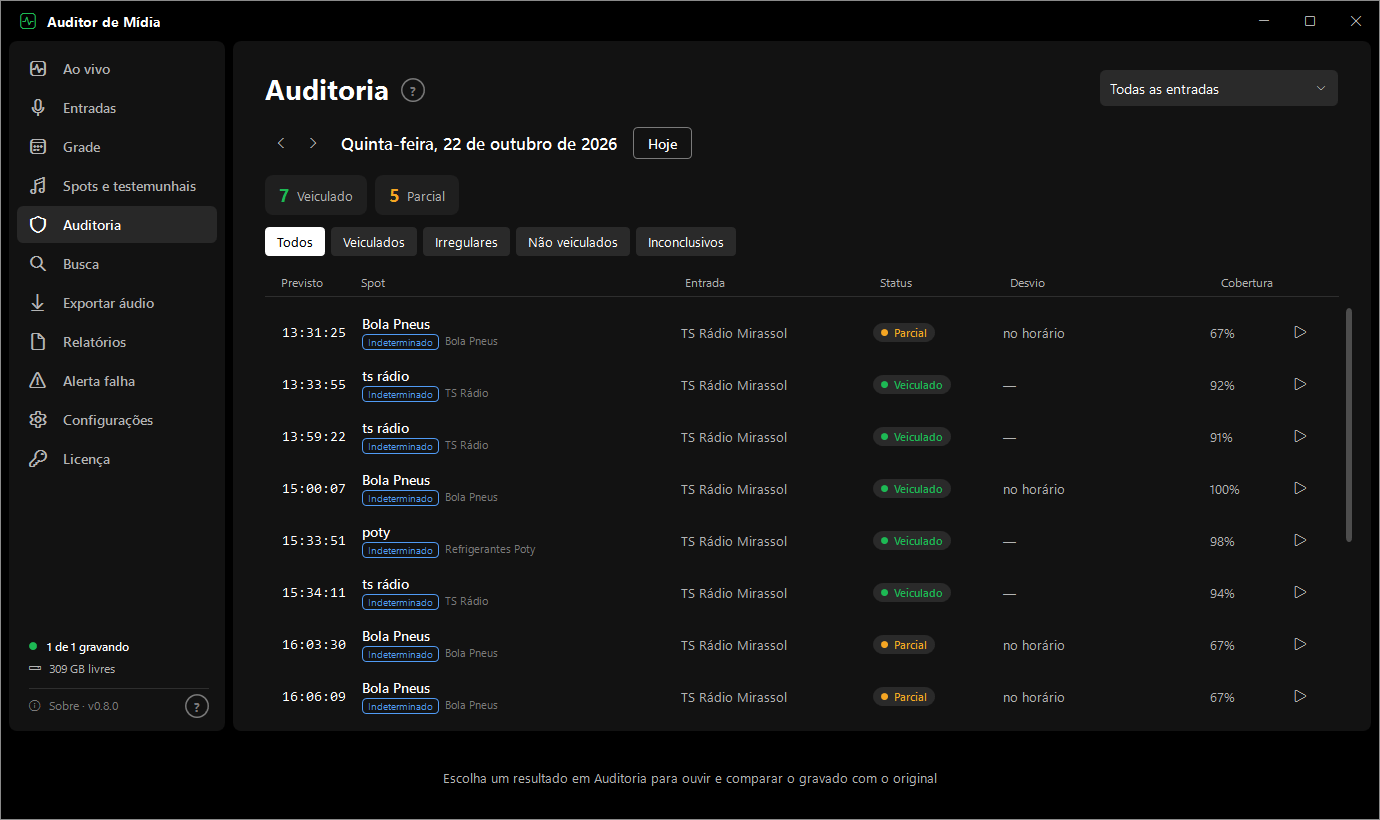Screen dimensions: 1380x820
Task: Play the 15:00:07 Bola Pneus recording
Action: pyautogui.click(x=1300, y=488)
